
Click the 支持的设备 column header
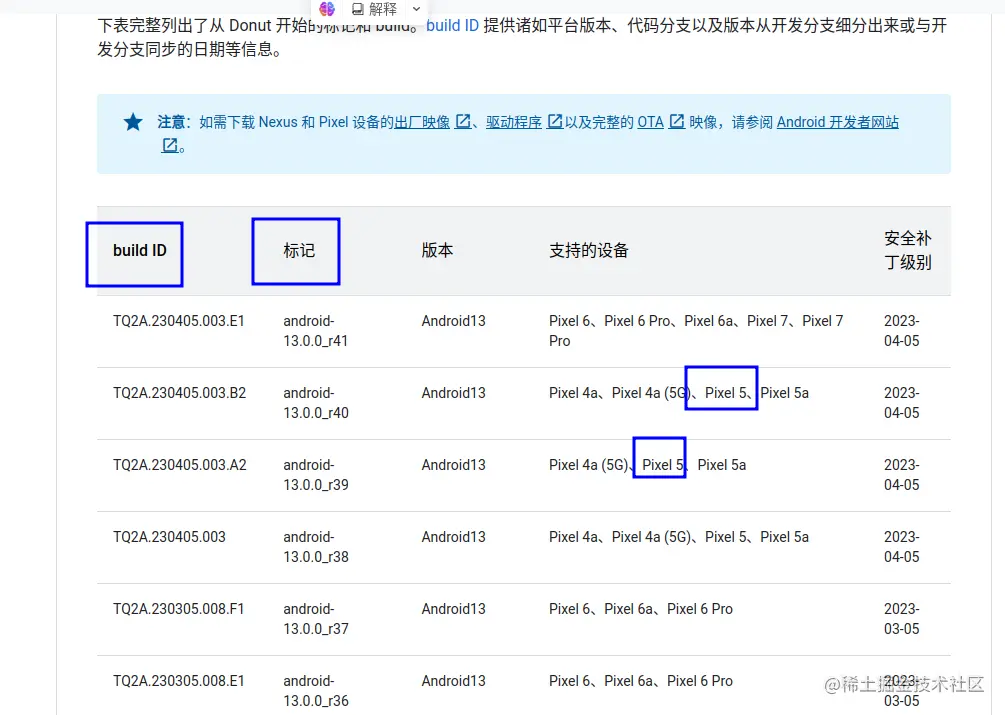[x=588, y=251]
